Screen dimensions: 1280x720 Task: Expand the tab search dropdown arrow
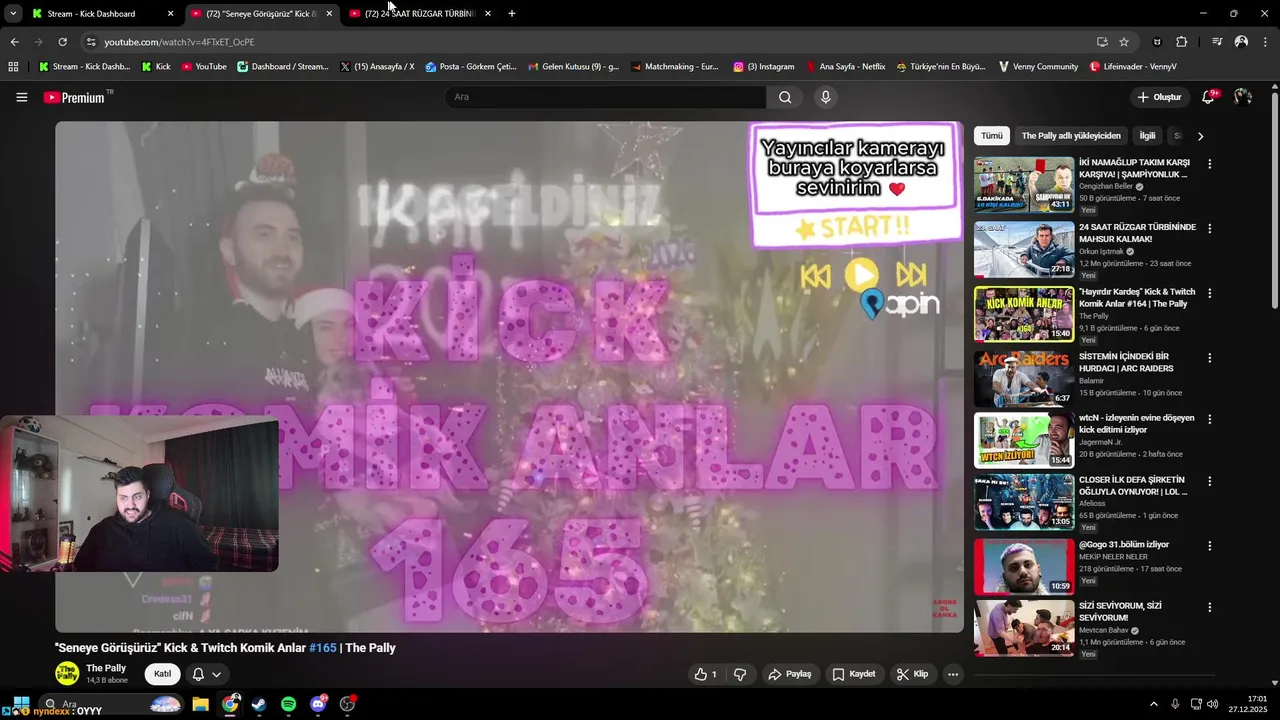pyautogui.click(x=13, y=14)
